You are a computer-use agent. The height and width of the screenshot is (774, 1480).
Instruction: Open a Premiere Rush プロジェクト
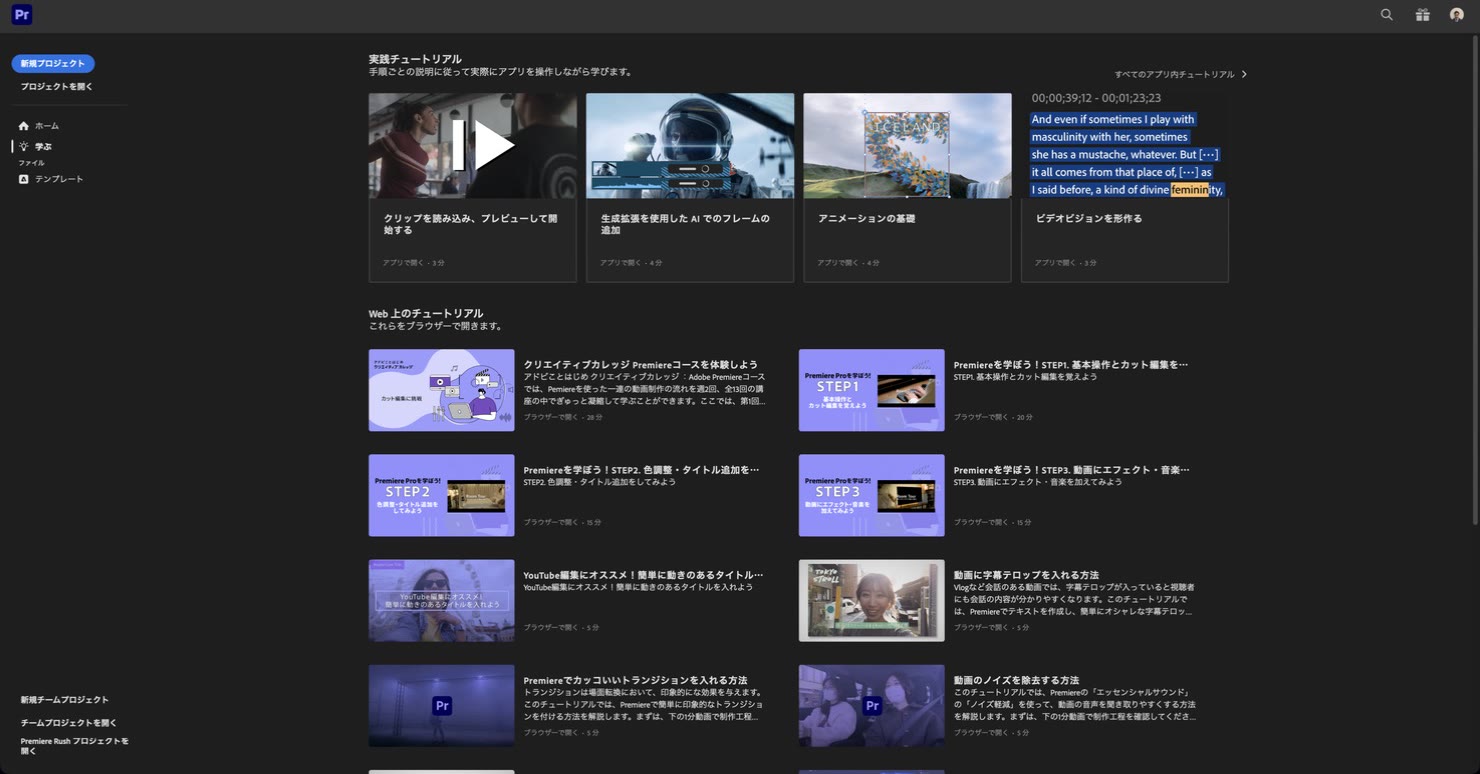[75, 746]
